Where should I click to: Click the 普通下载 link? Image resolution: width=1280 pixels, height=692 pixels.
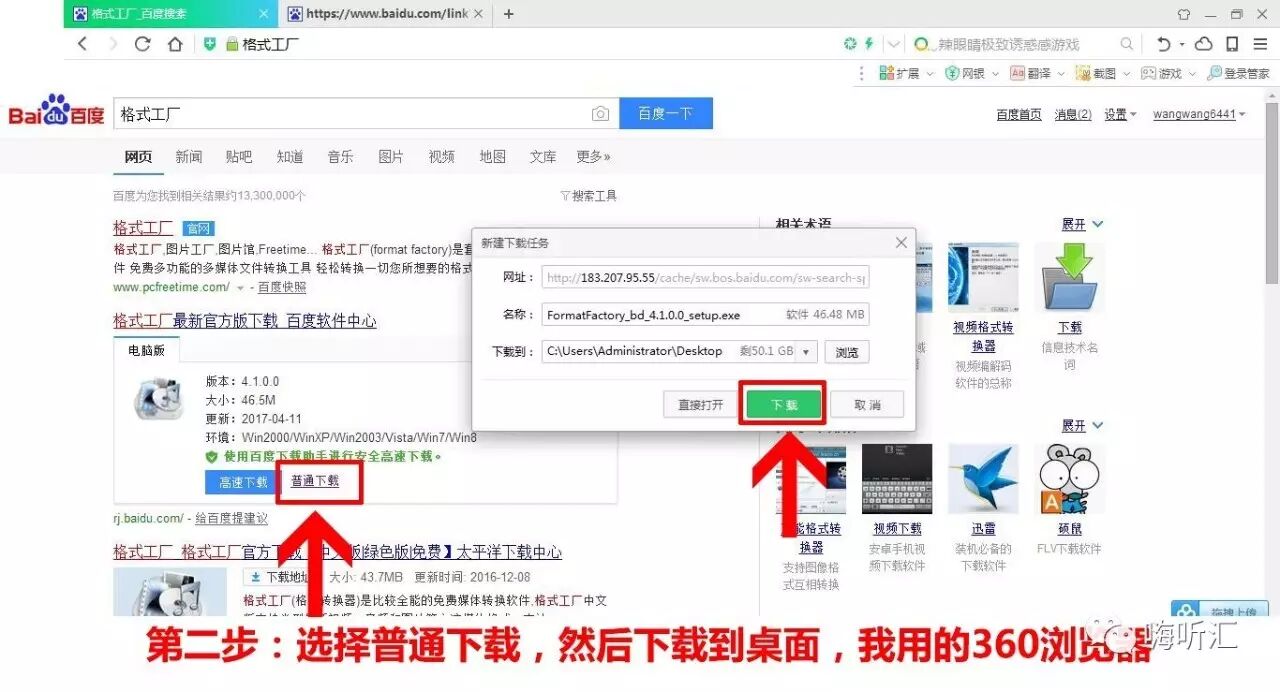pos(315,481)
